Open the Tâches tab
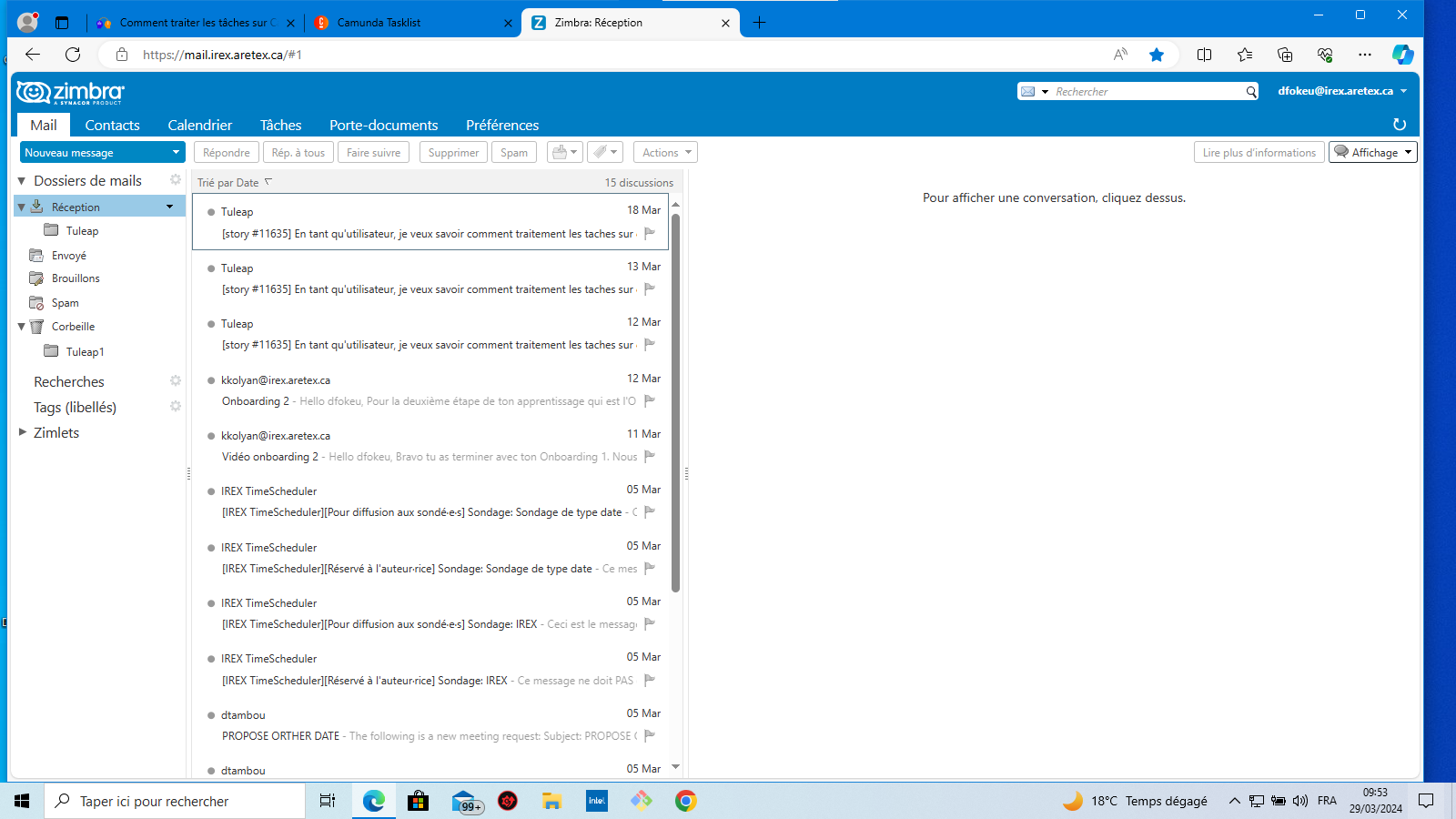This screenshot has width=1456, height=819. pyautogui.click(x=281, y=126)
